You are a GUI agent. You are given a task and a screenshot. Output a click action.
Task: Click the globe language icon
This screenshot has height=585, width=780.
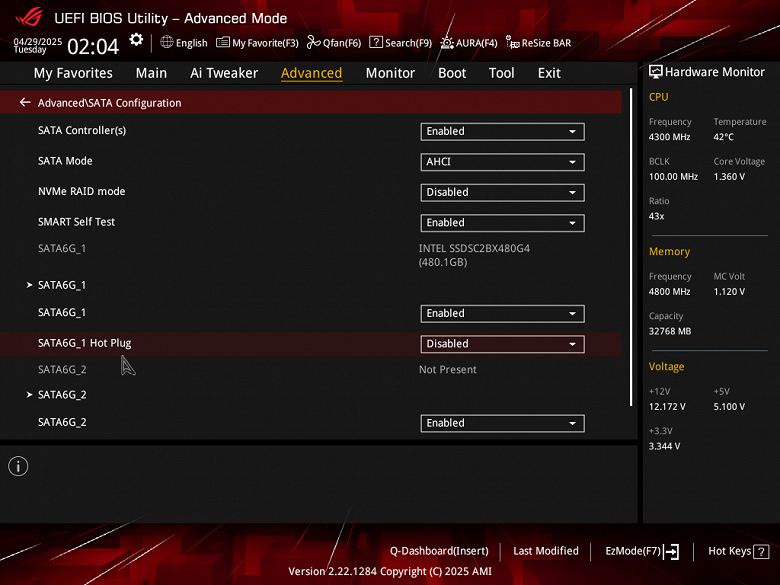(167, 42)
